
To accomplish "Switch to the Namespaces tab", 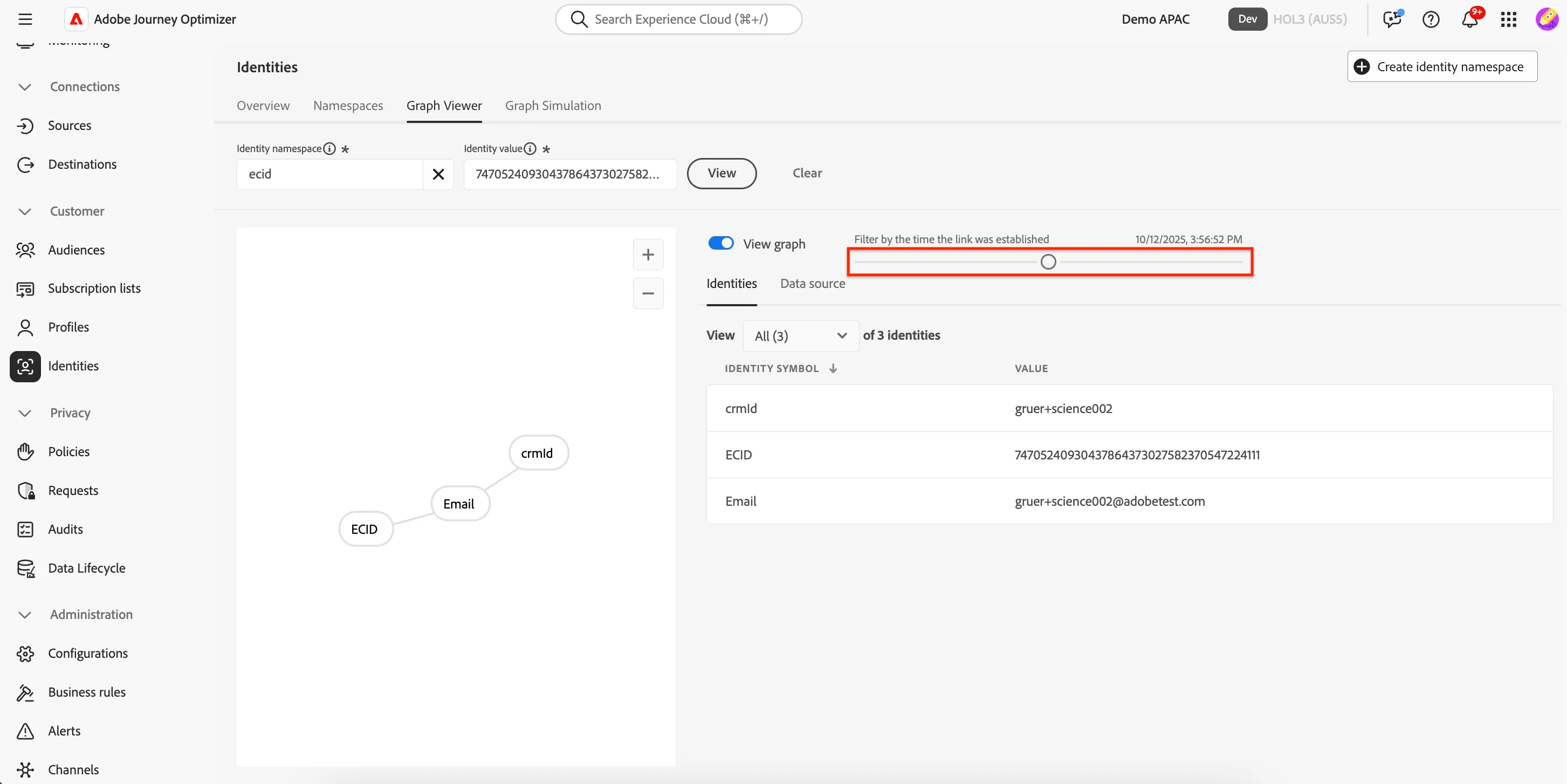I will point(348,106).
